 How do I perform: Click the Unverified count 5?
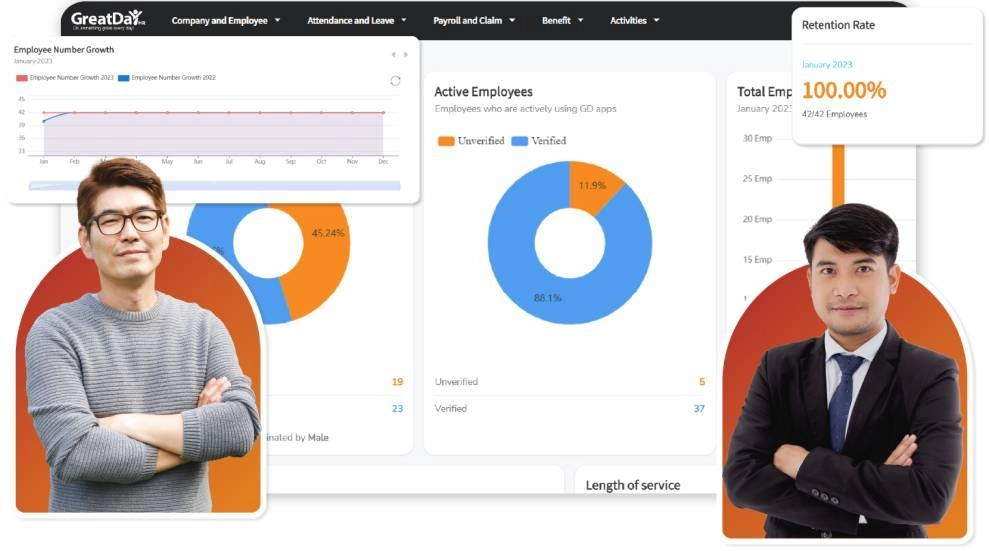pyautogui.click(x=701, y=382)
